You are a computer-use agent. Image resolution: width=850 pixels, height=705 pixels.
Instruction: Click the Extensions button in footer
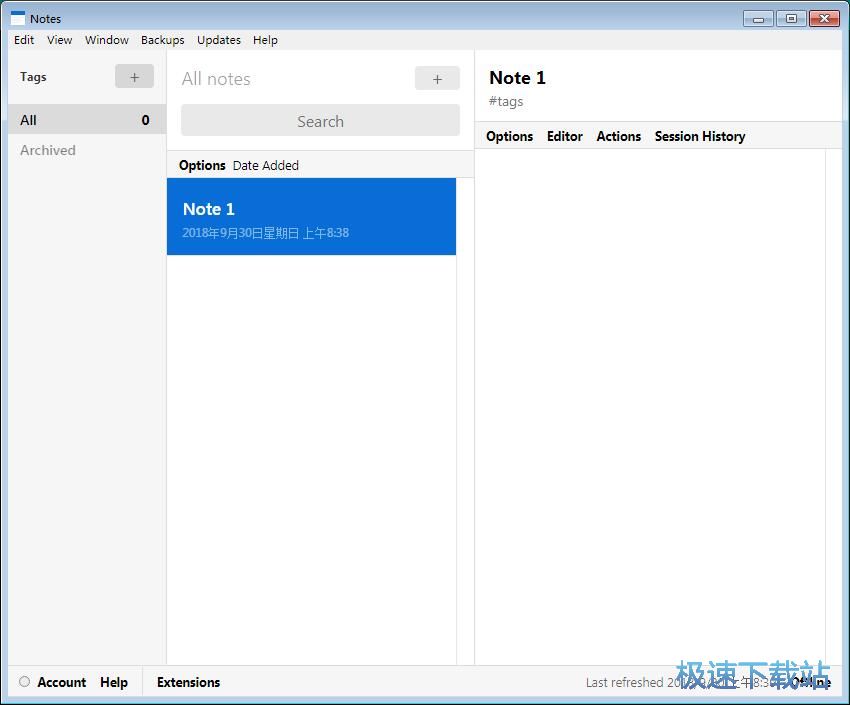188,682
